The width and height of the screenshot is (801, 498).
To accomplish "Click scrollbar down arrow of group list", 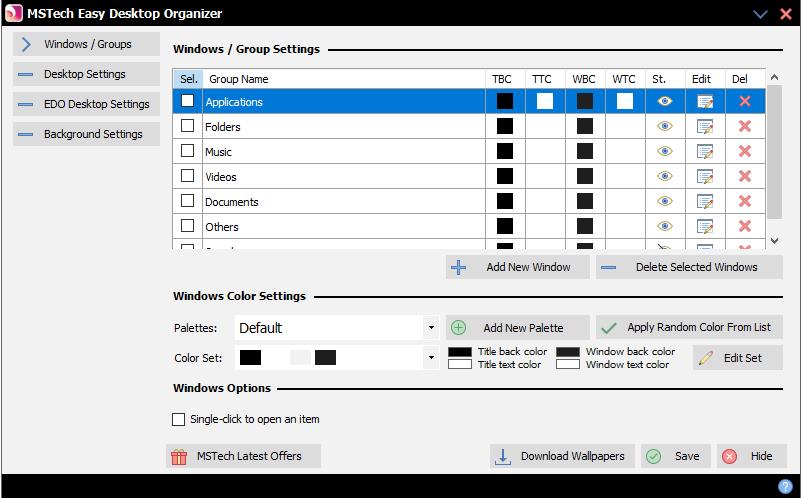I will tap(774, 240).
